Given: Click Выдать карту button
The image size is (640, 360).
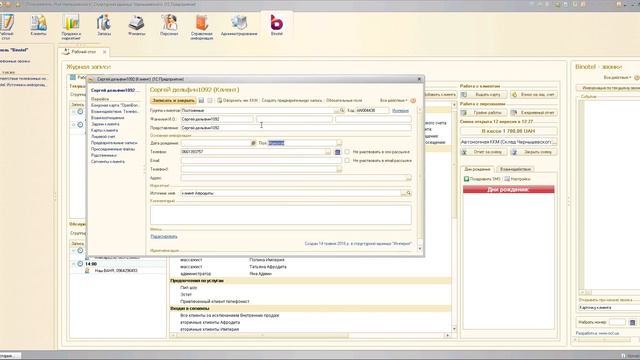Looking at the screenshot, I should click(484, 95).
